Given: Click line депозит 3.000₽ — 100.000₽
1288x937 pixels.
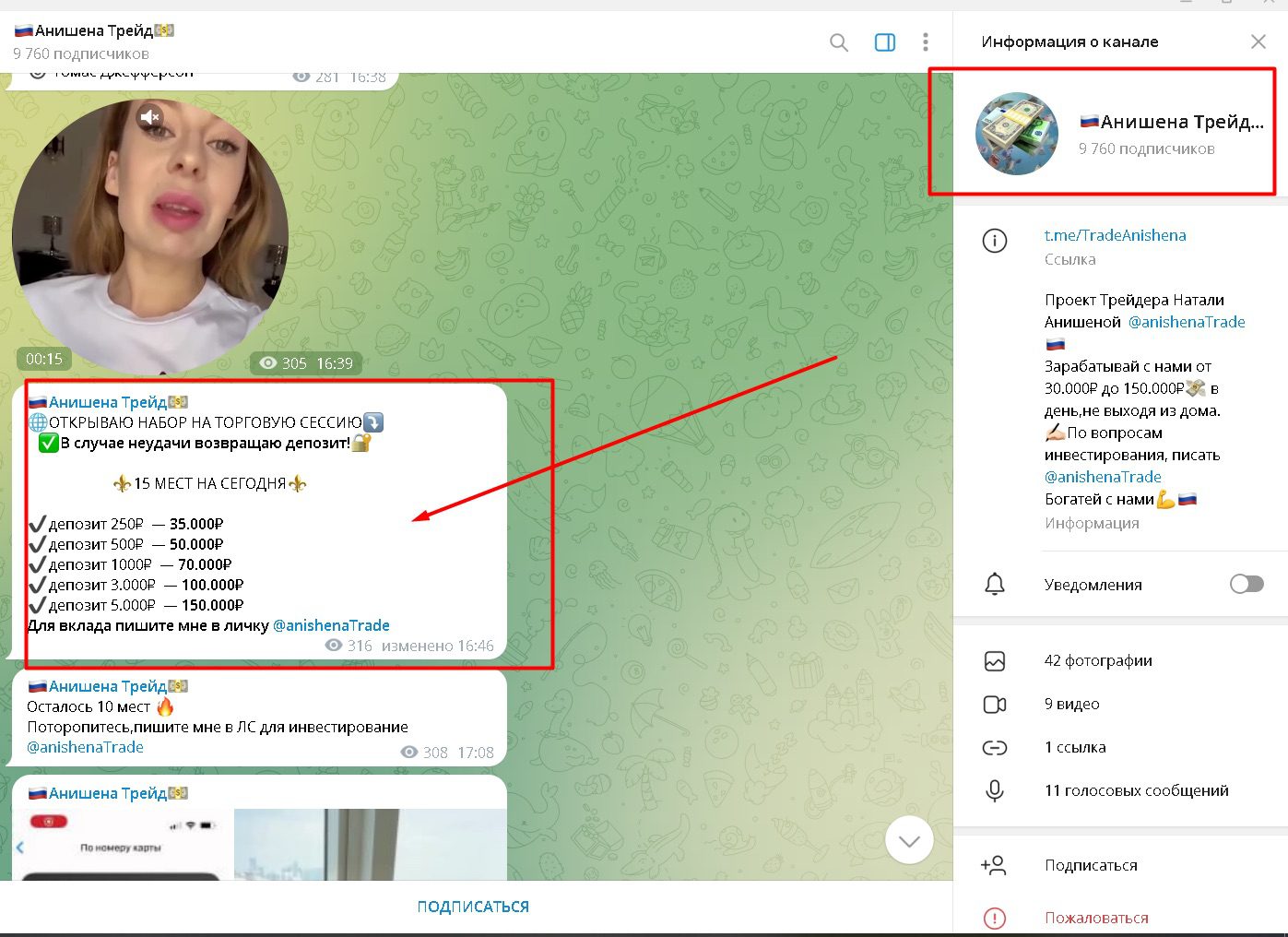Looking at the screenshot, I should 136,585.
